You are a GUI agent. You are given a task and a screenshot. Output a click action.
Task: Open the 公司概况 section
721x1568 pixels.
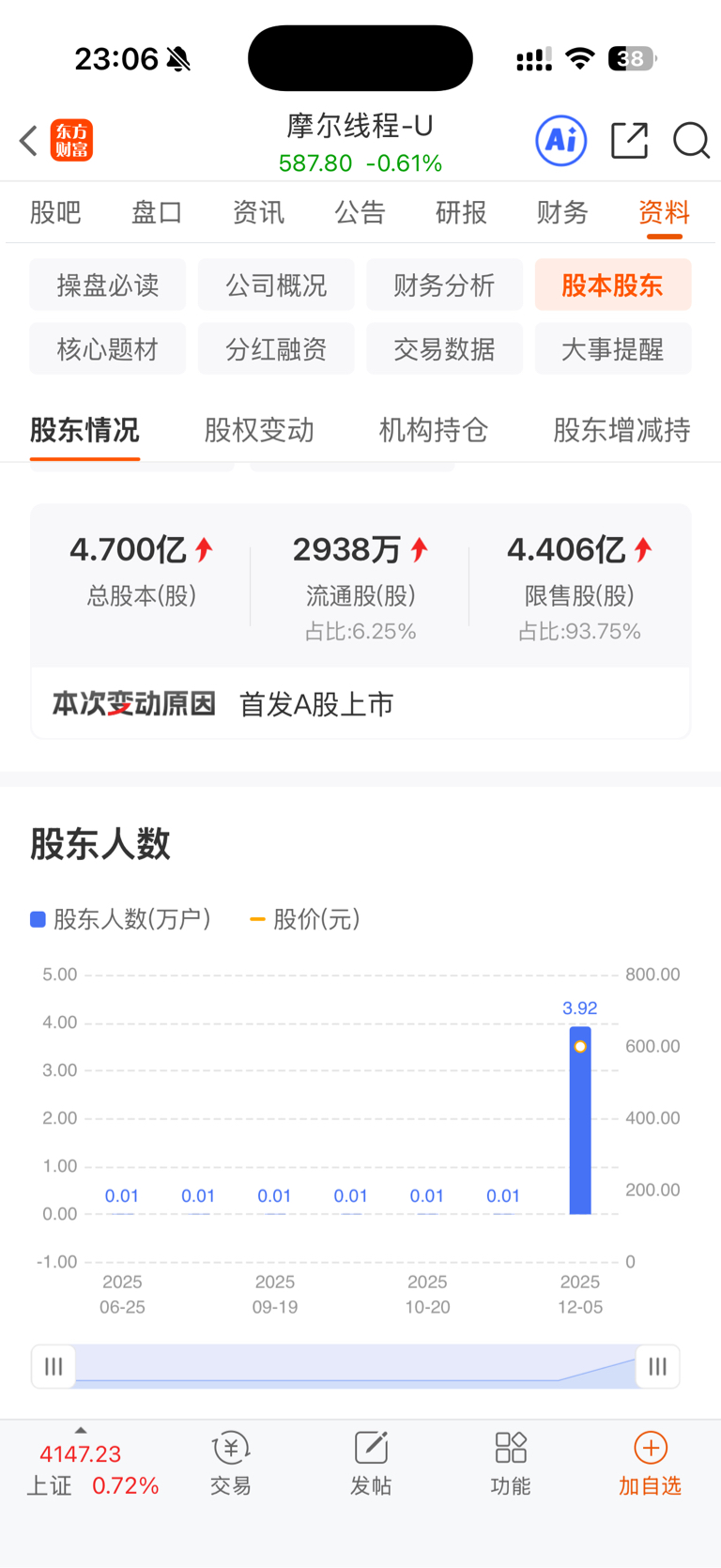pyautogui.click(x=276, y=284)
